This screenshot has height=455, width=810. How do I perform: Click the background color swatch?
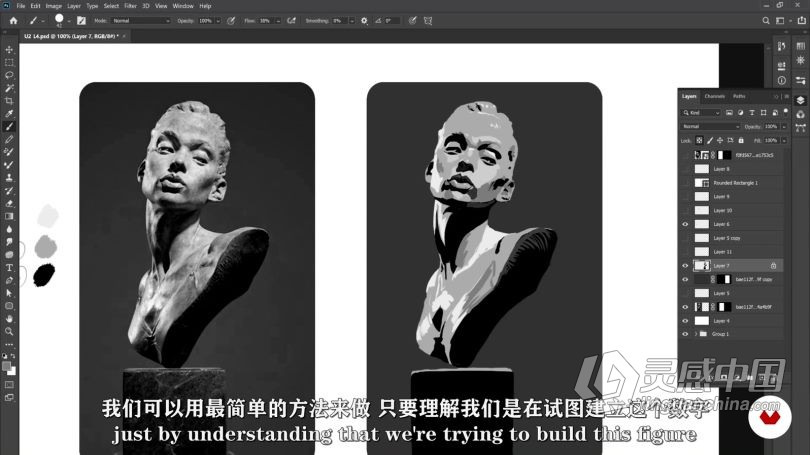click(12, 371)
